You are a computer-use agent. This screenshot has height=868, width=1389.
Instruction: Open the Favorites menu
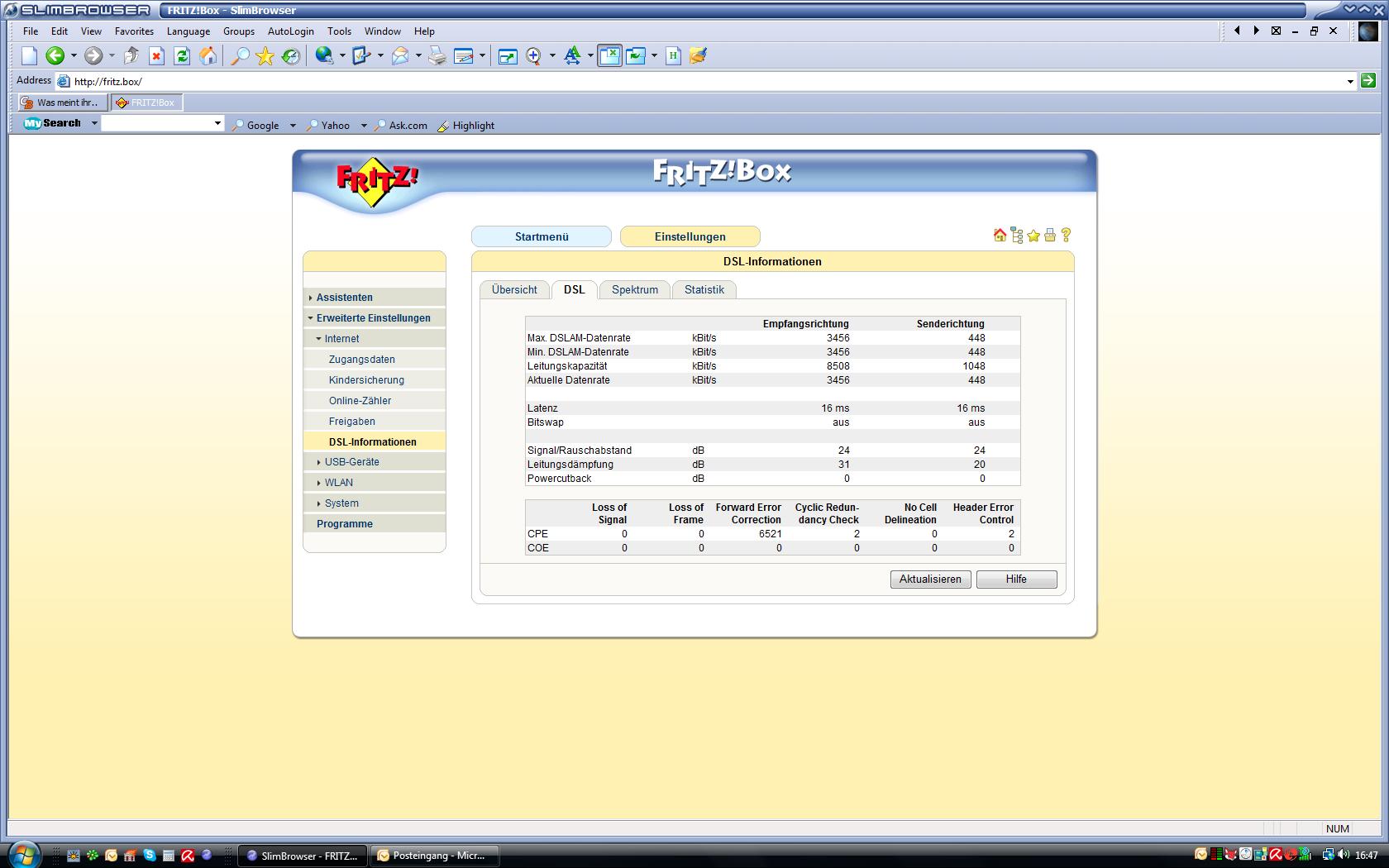coord(134,31)
